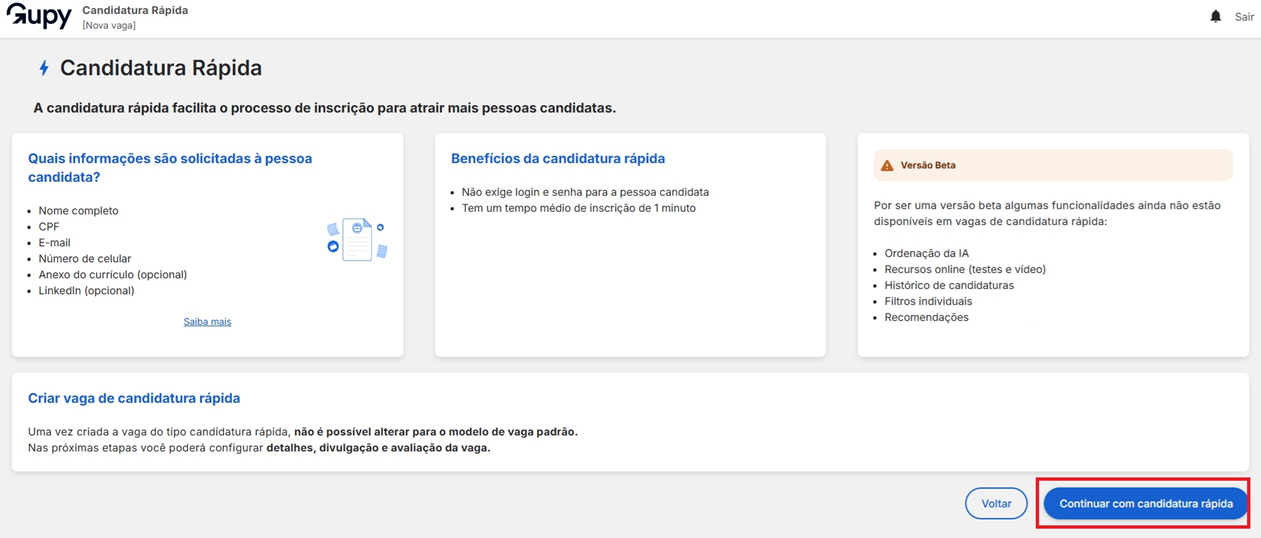Screen dimensions: 1261x538
Task: Click the Ordenação da IA list item
Action: coord(926,253)
